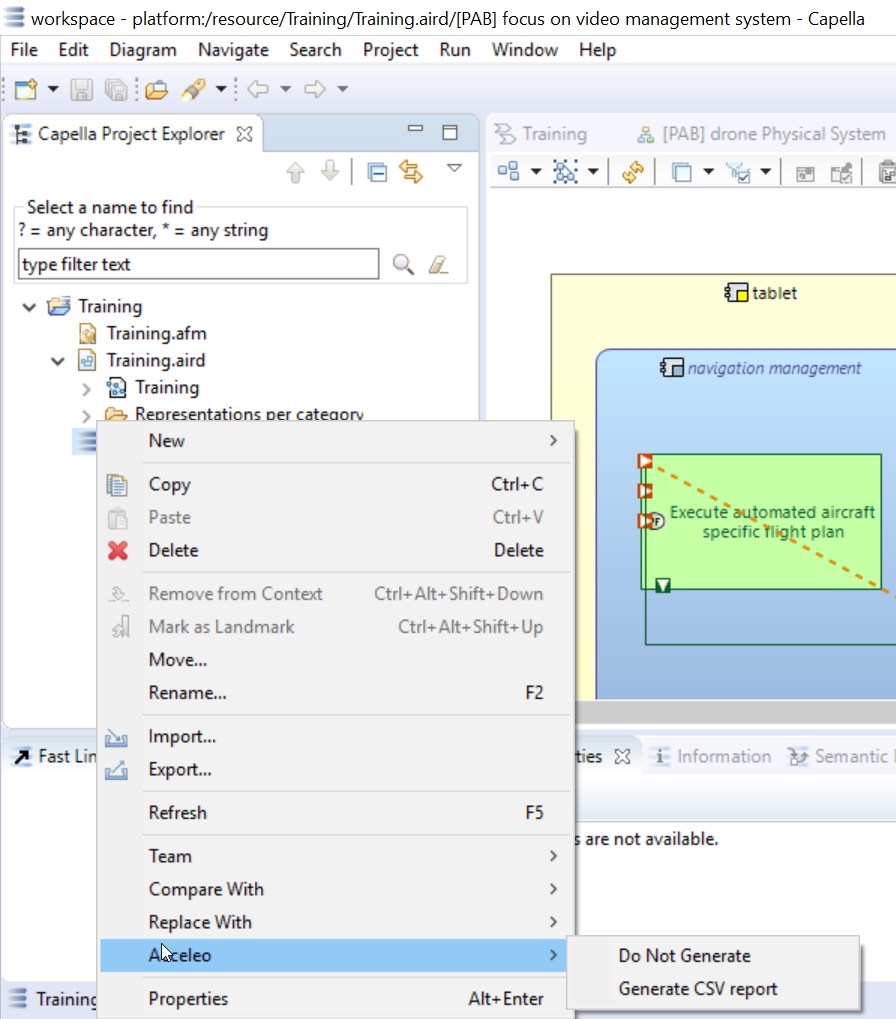
Task: Click the Filters diagram toolbar icon
Action: click(x=738, y=172)
